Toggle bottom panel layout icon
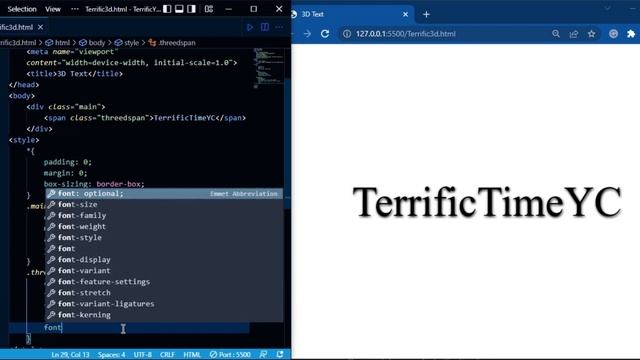 click(179, 9)
